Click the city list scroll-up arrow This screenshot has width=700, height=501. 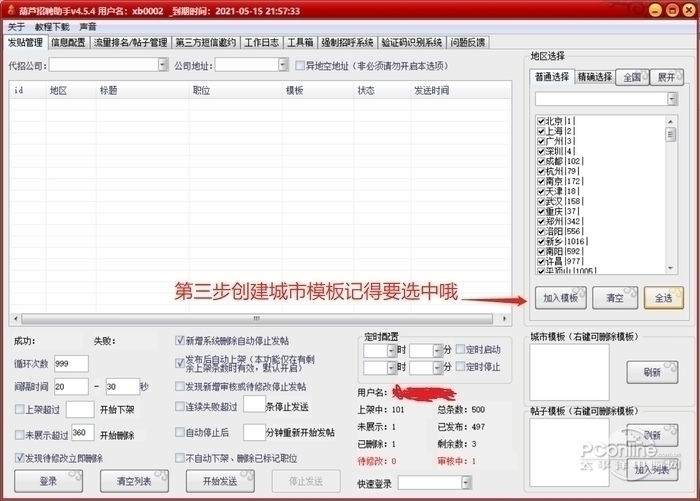(670, 121)
